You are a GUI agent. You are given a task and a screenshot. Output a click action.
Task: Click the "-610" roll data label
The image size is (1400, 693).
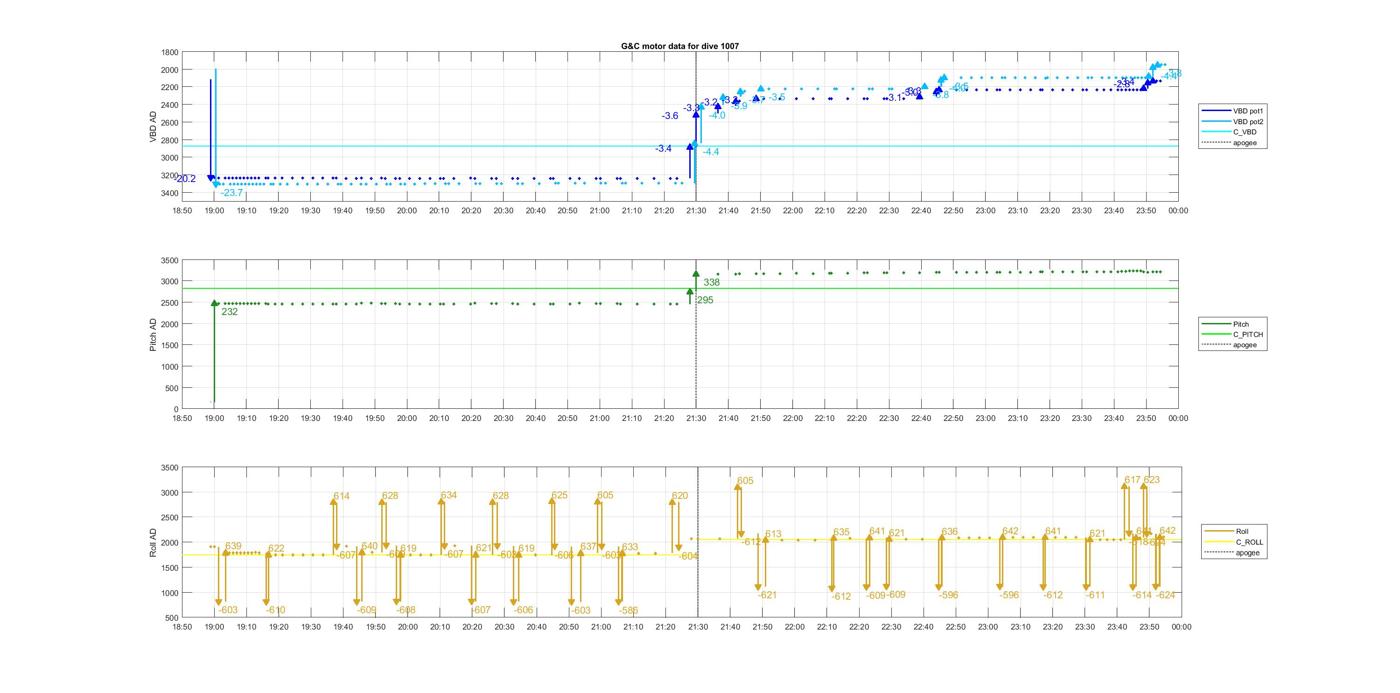275,610
